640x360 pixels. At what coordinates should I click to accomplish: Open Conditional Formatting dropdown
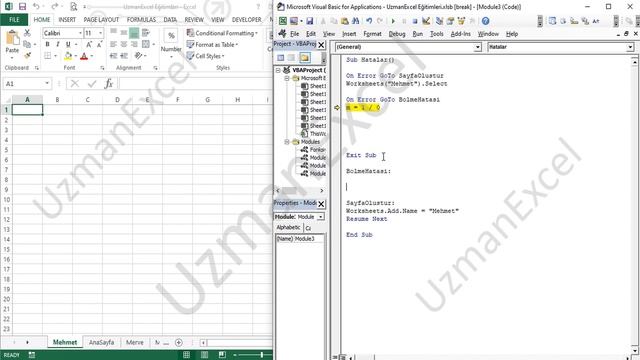[x=222, y=33]
